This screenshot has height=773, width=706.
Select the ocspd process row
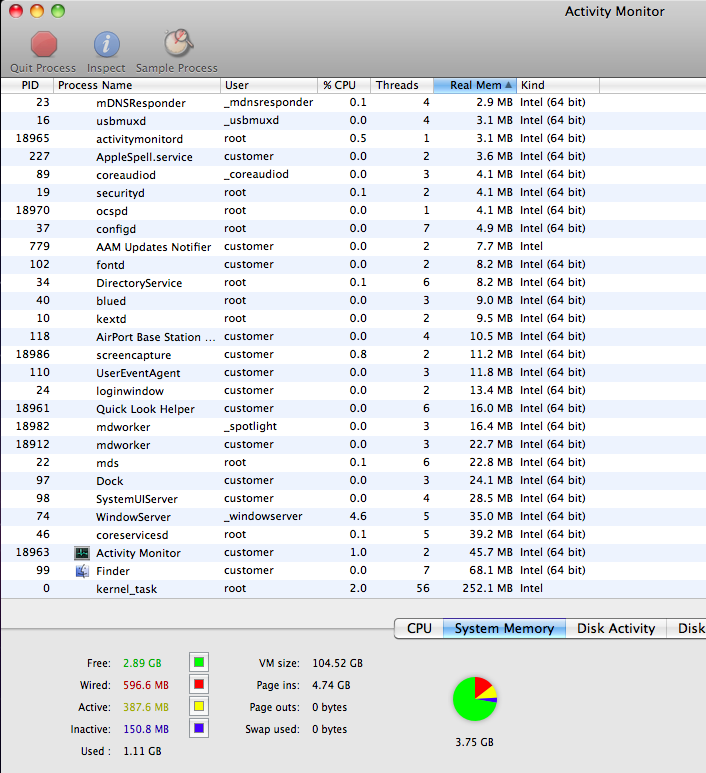[x=353, y=211]
